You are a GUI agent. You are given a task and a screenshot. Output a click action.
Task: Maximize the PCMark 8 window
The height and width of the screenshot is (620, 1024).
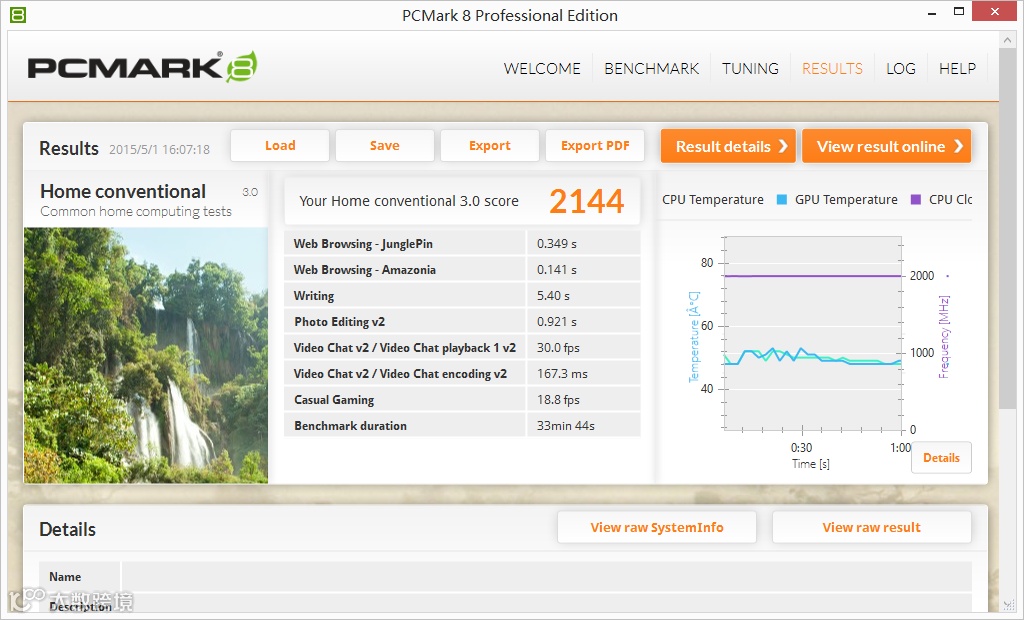[x=959, y=12]
